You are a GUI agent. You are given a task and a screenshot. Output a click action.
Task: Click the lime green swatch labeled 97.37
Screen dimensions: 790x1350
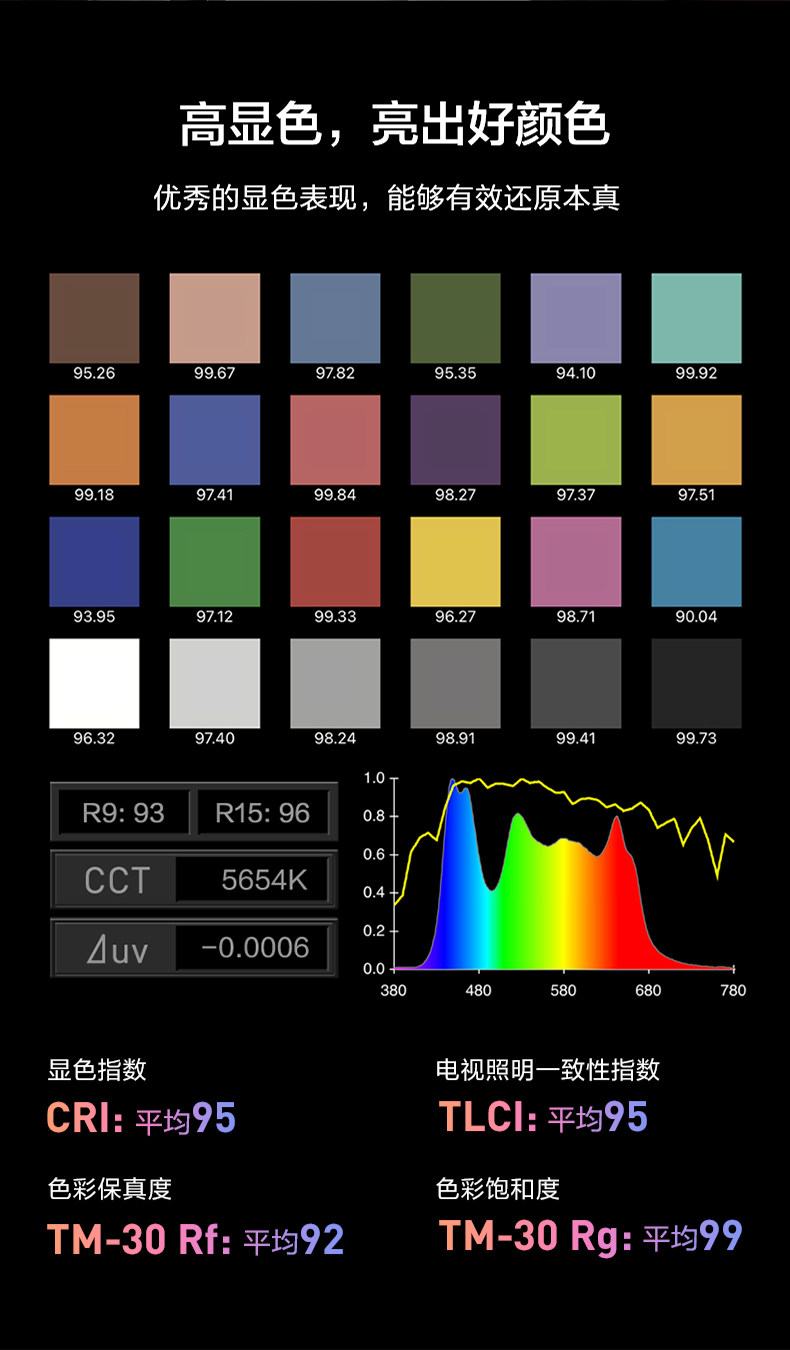(x=576, y=440)
